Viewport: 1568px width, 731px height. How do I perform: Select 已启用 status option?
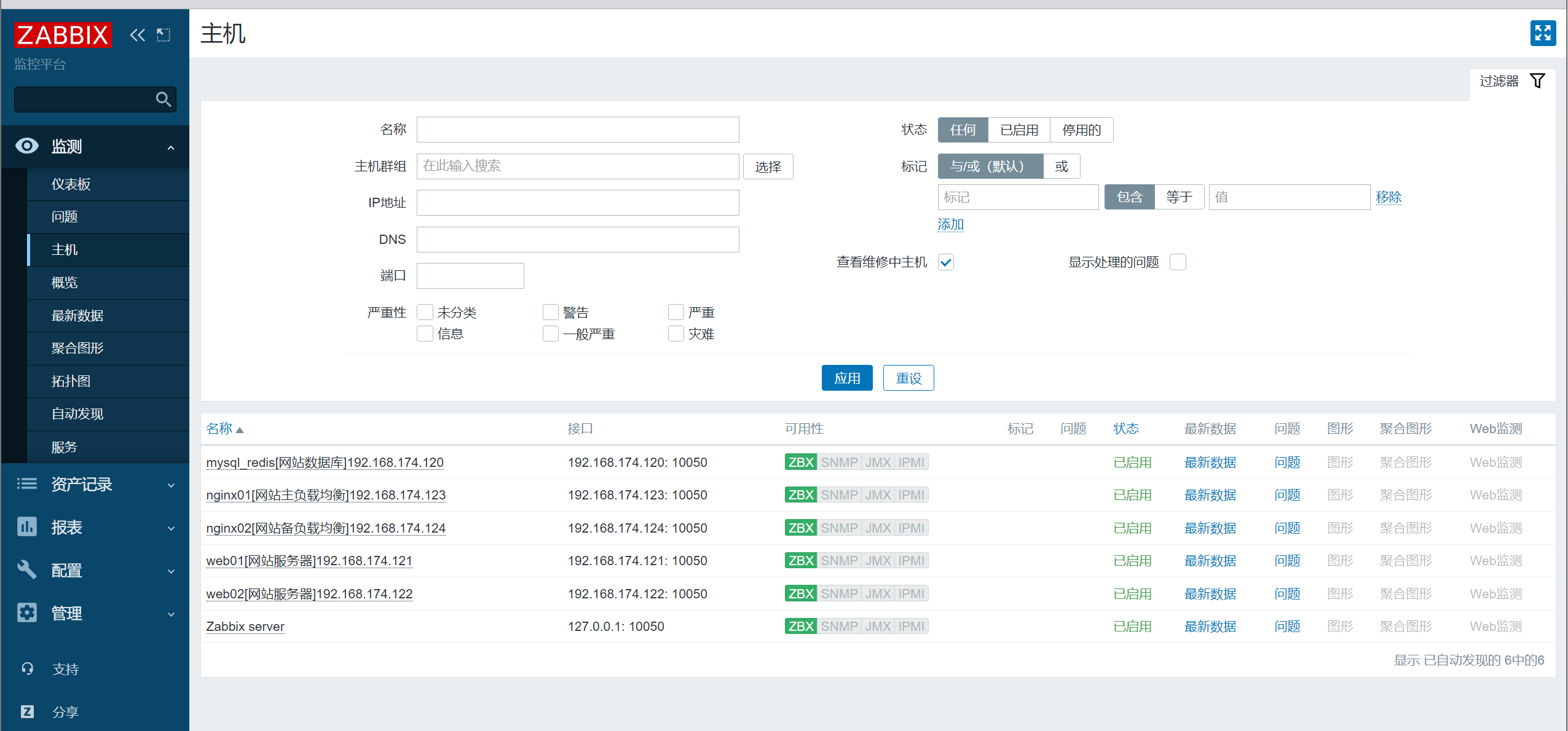point(1018,130)
